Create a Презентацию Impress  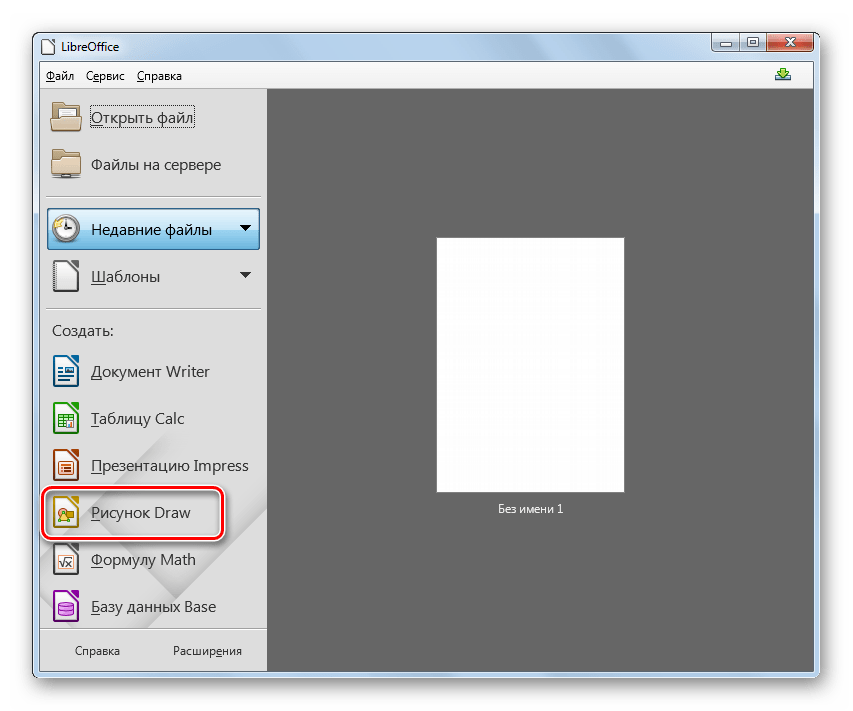[170, 466]
